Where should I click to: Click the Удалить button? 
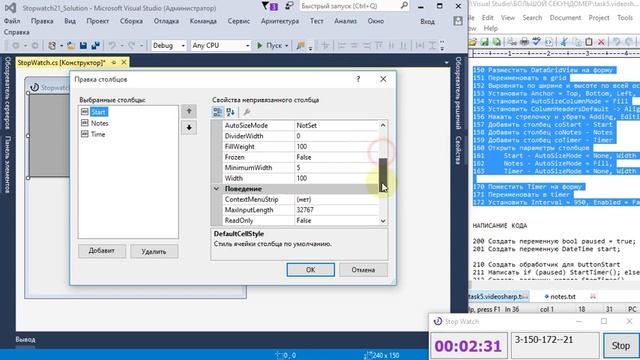154,251
